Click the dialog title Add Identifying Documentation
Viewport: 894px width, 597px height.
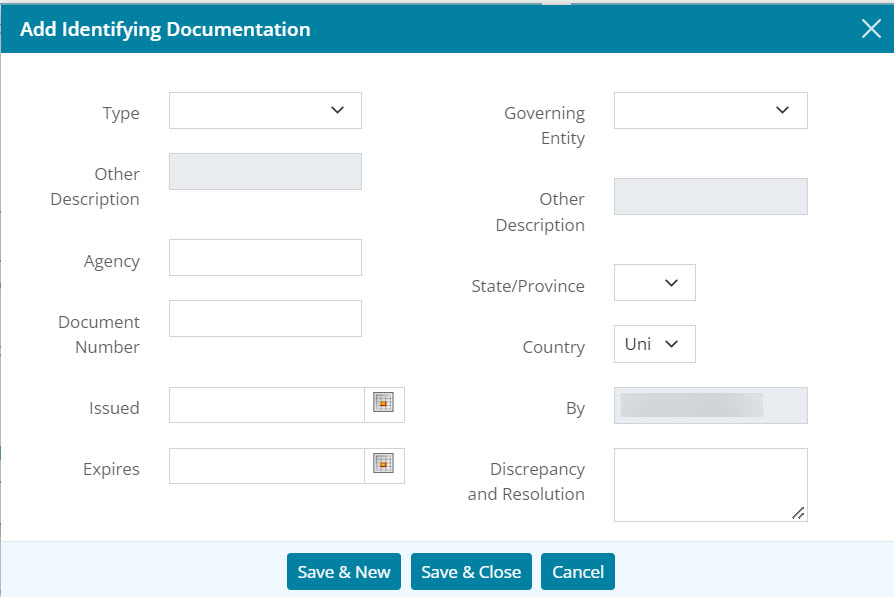tap(164, 29)
